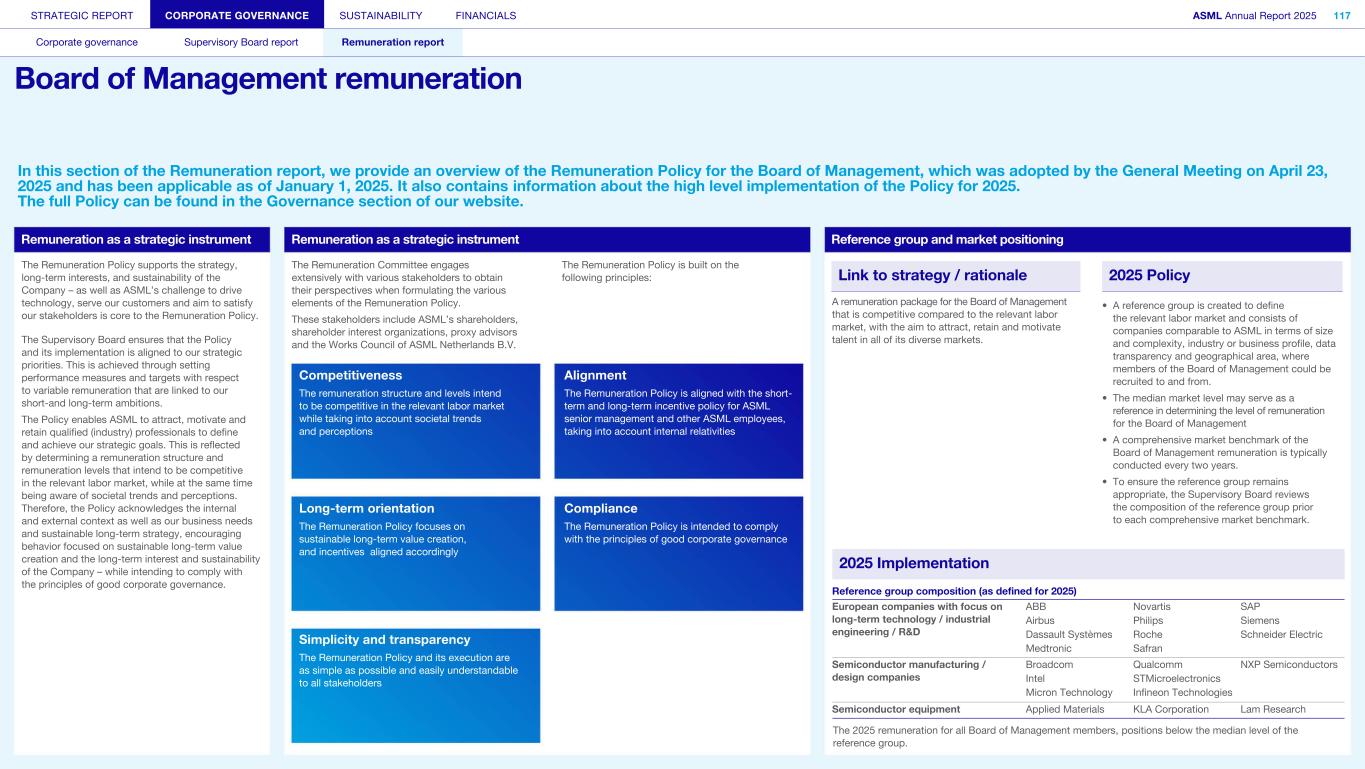
Task: Select the Corporate Governance tab
Action: click(237, 15)
